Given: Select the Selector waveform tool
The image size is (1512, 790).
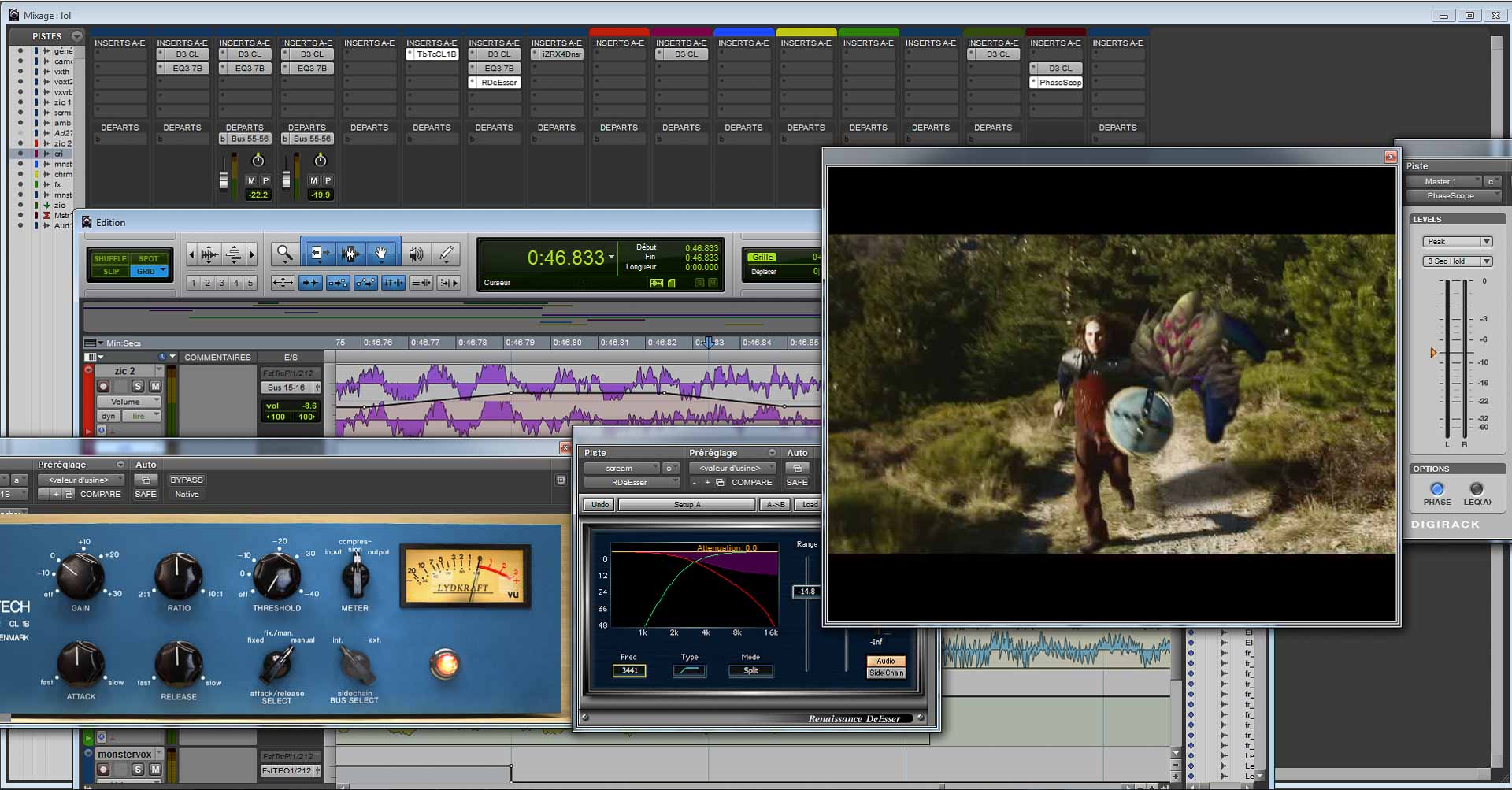Looking at the screenshot, I should click(x=350, y=254).
